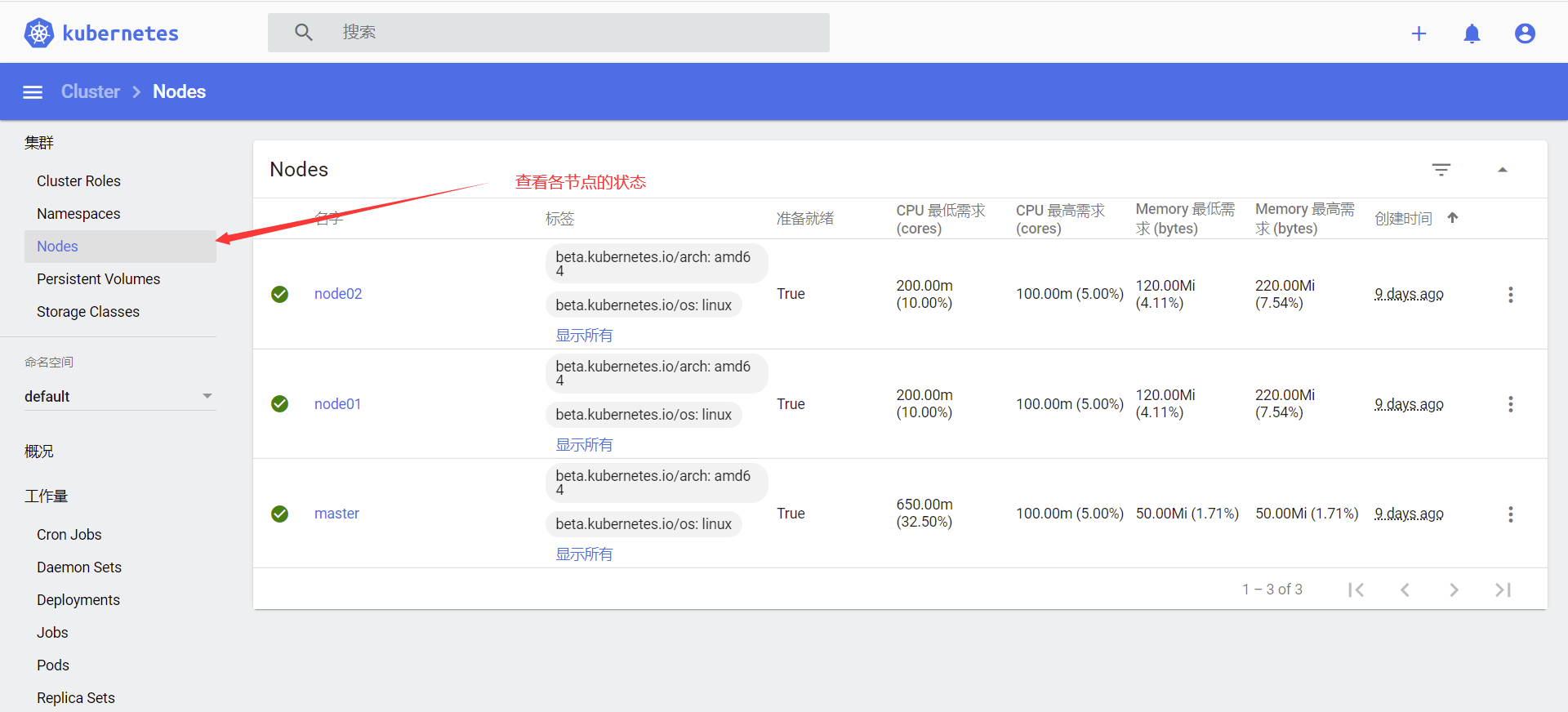
Task: Click node02 '9 days ago' timestamp
Action: click(x=1409, y=294)
